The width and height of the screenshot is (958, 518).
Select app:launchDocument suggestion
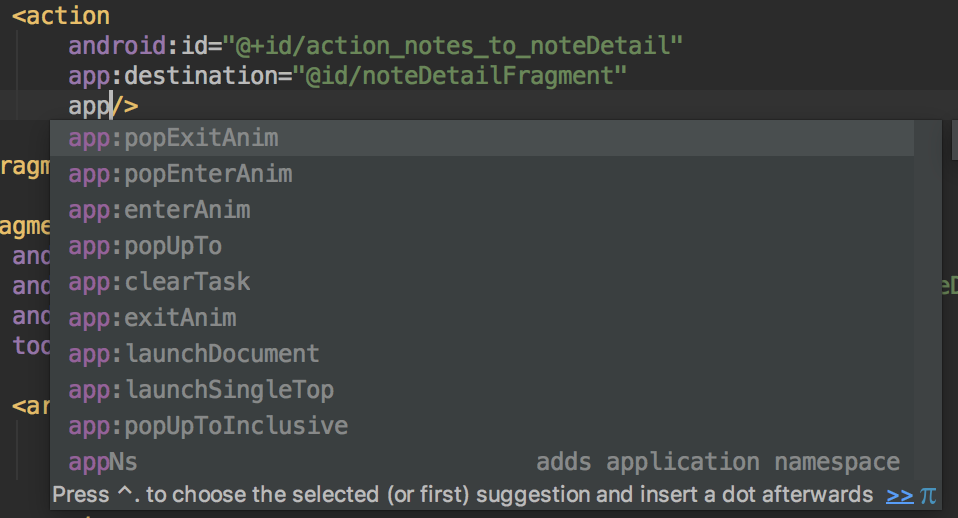[481, 354]
